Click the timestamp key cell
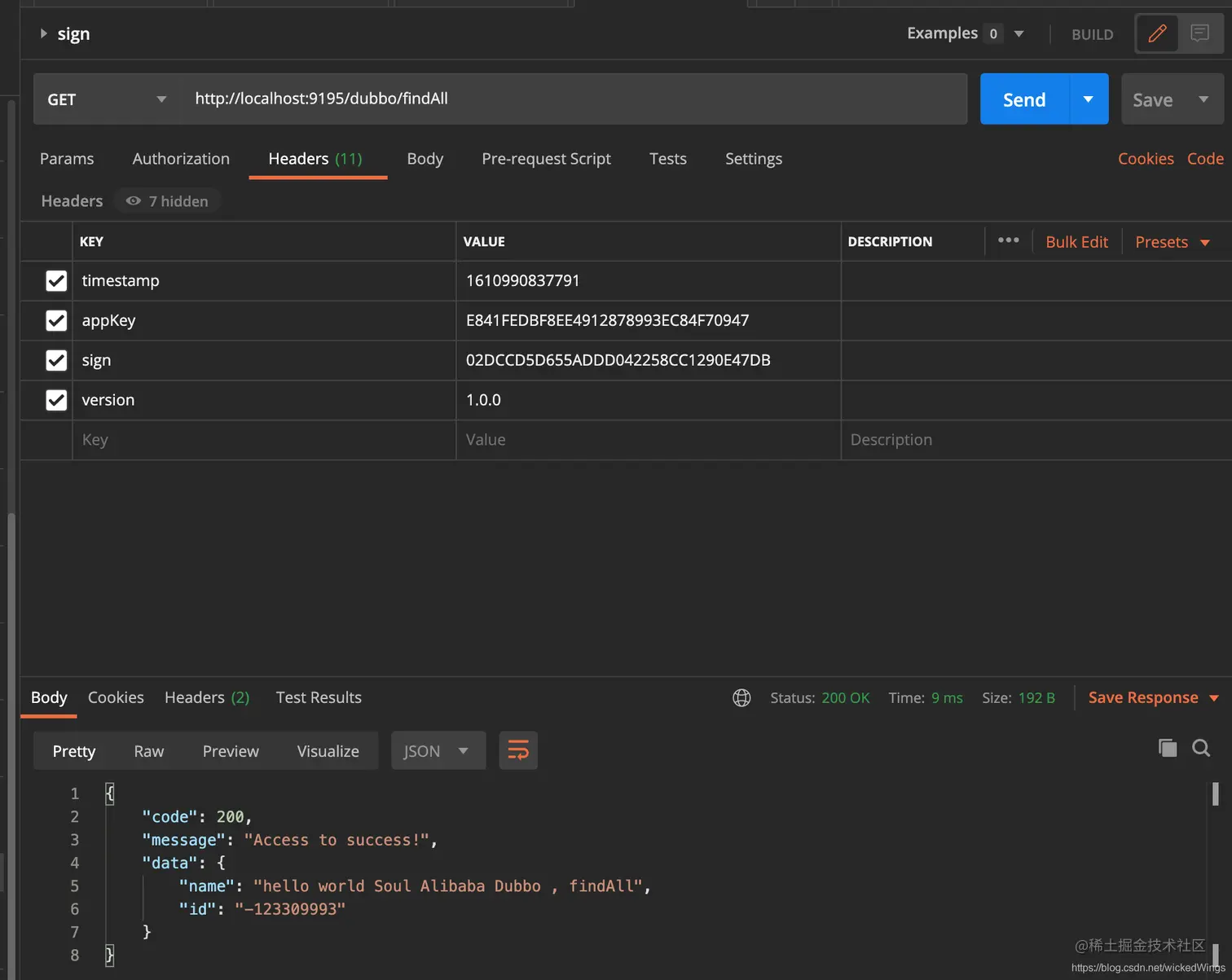 [264, 281]
